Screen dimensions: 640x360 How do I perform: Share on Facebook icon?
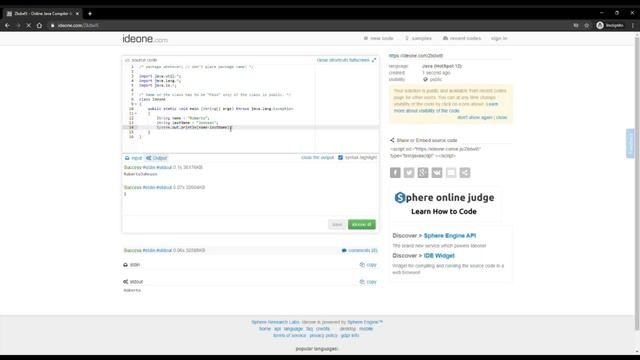click(x=395, y=173)
